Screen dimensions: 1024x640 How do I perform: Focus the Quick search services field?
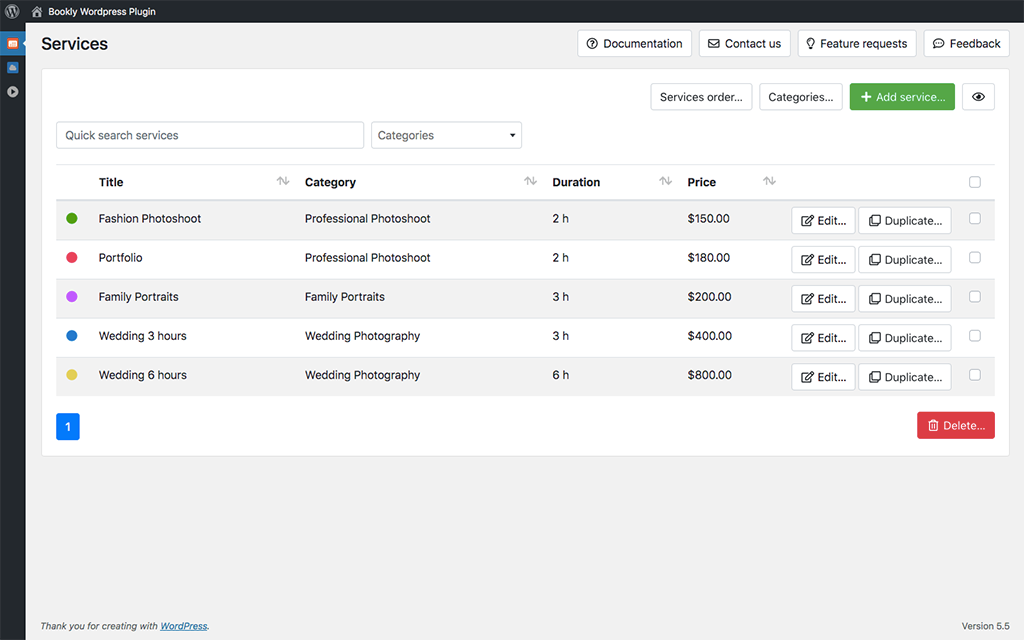pyautogui.click(x=210, y=135)
